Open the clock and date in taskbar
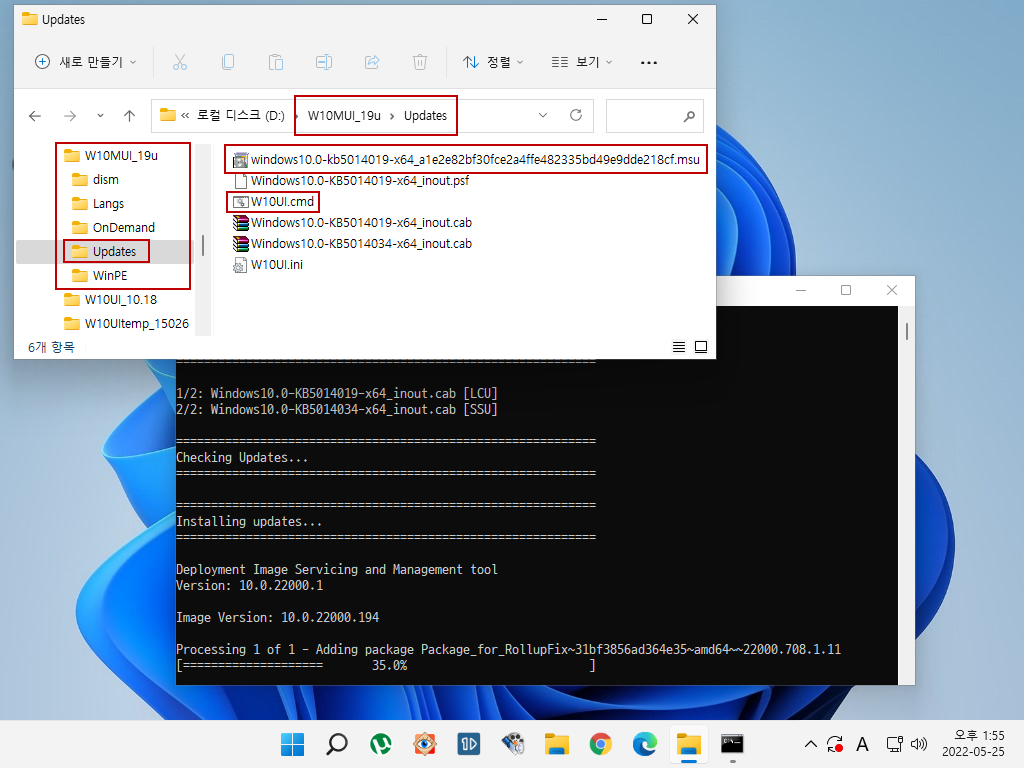 pos(973,744)
